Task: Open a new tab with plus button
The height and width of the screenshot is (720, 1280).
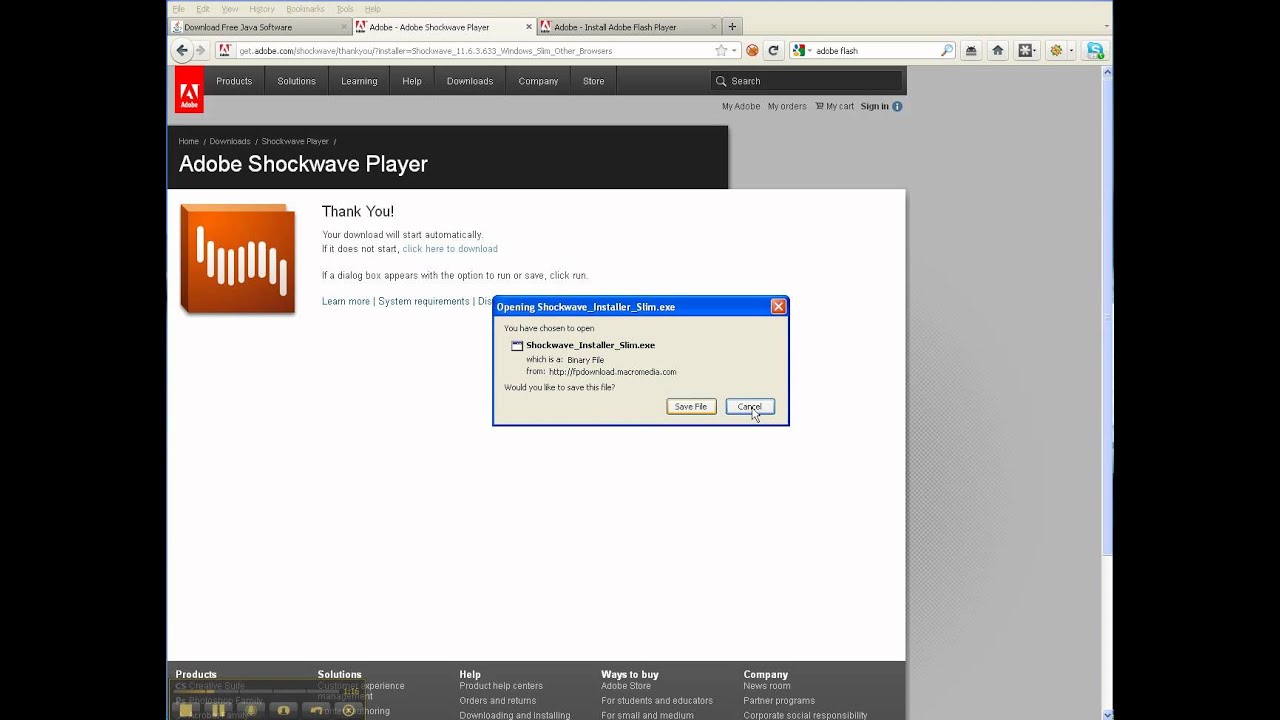Action: 732,27
